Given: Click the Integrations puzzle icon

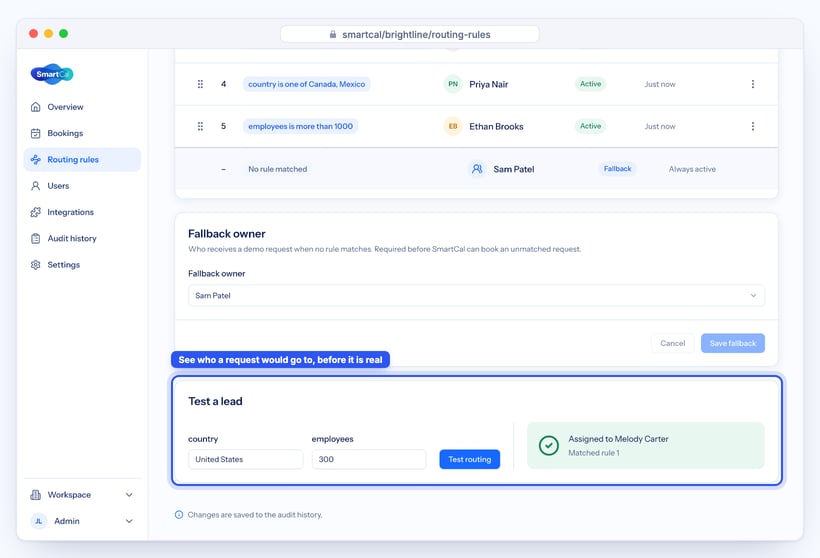Looking at the screenshot, I should (36, 212).
